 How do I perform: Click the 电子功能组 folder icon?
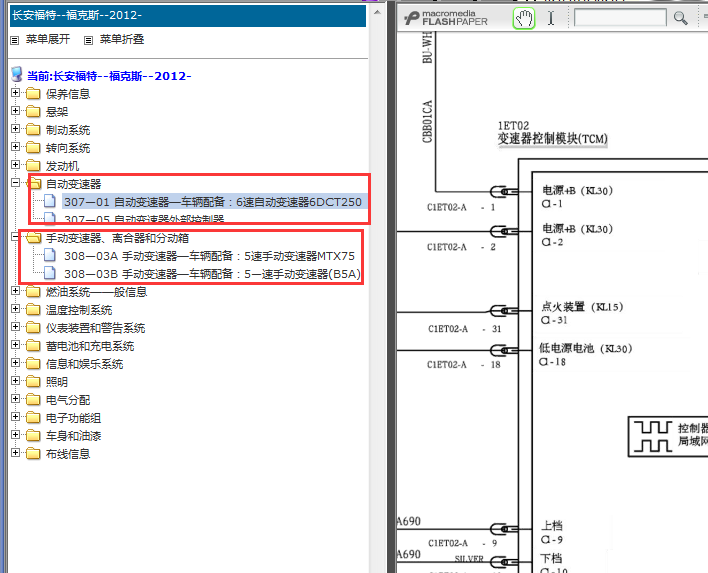pos(33,418)
